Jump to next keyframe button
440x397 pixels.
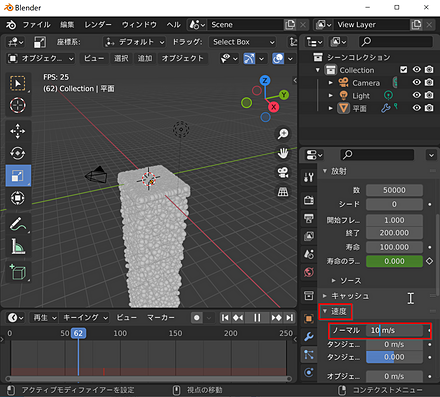click(276, 318)
